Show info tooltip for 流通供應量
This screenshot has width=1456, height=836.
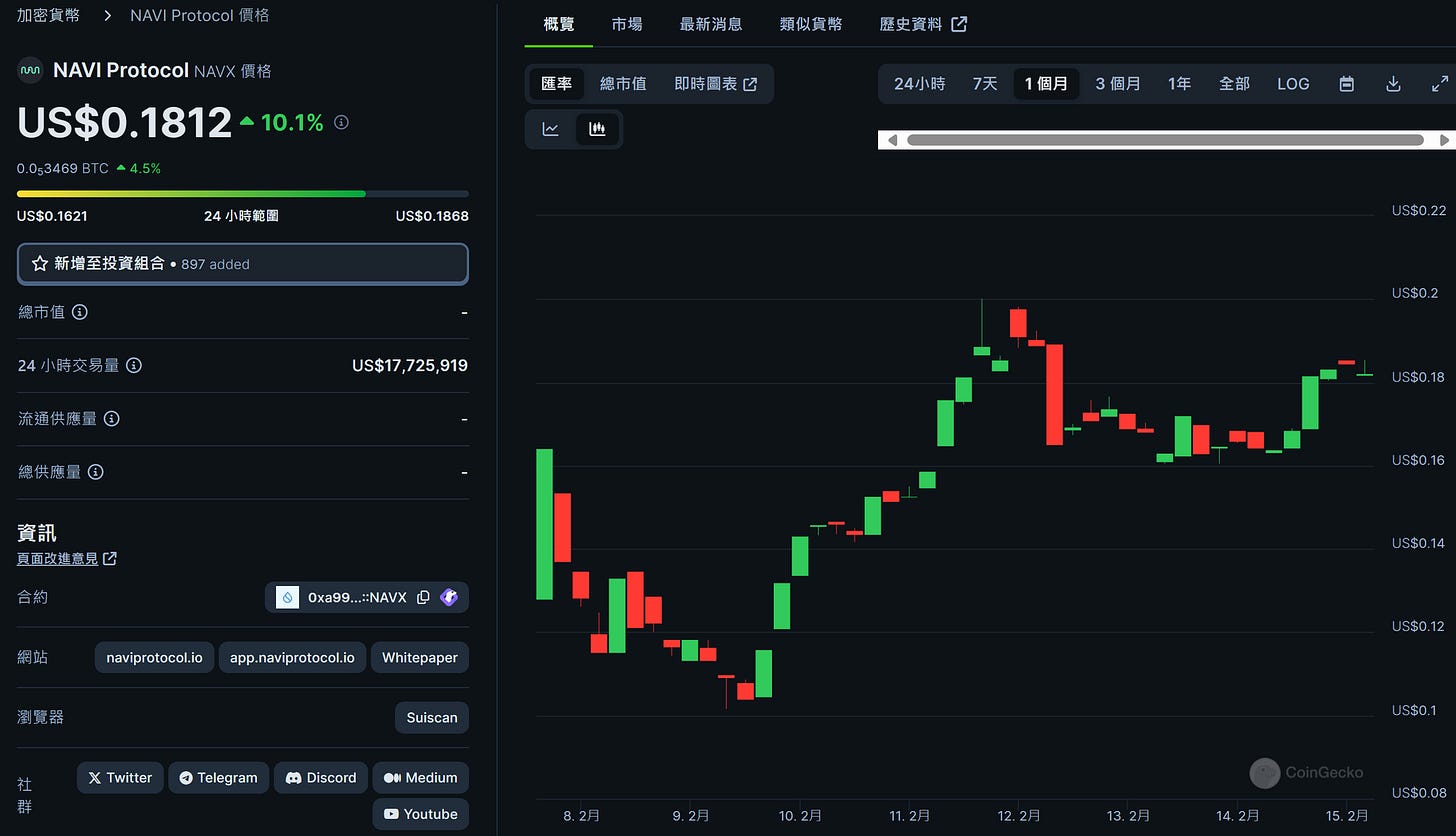tap(112, 419)
